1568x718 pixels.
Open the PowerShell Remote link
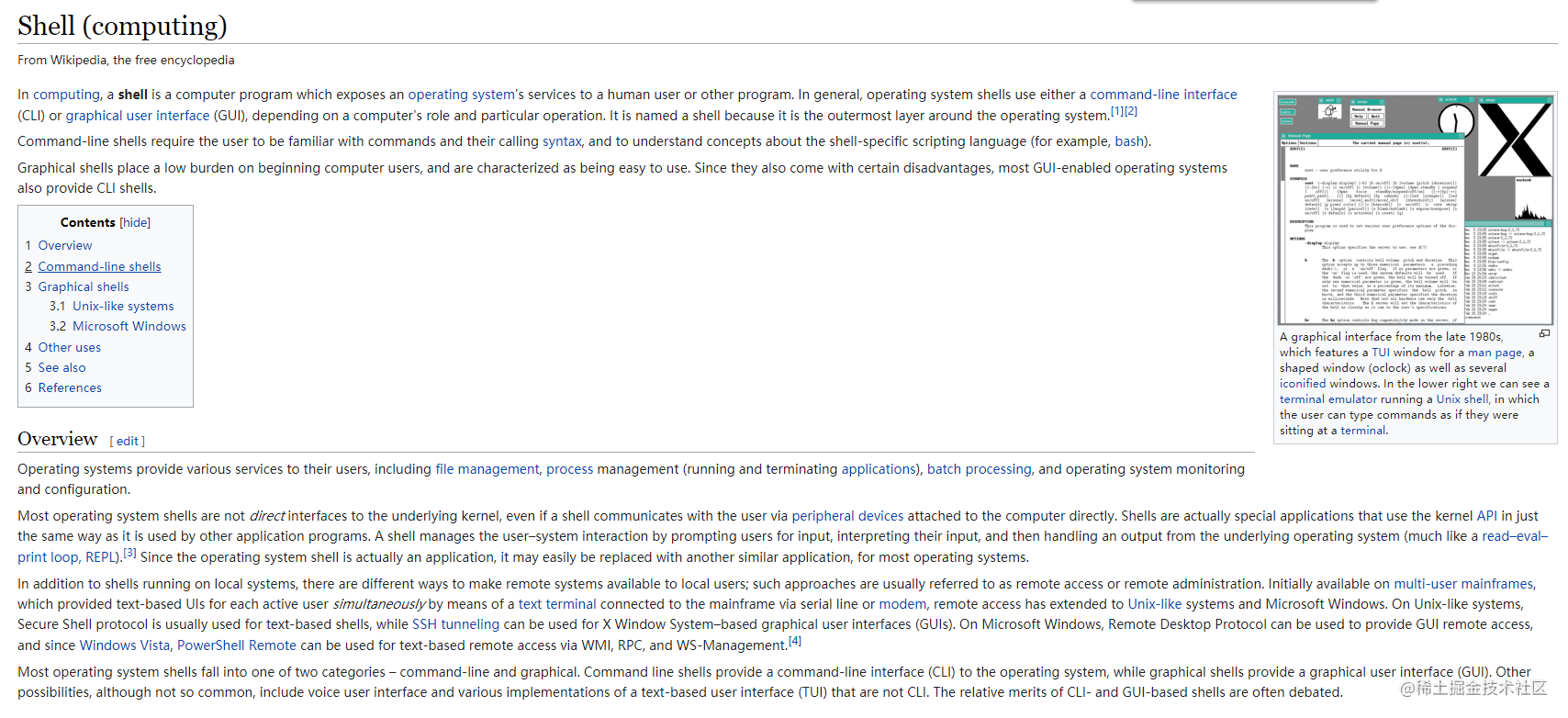pos(237,645)
